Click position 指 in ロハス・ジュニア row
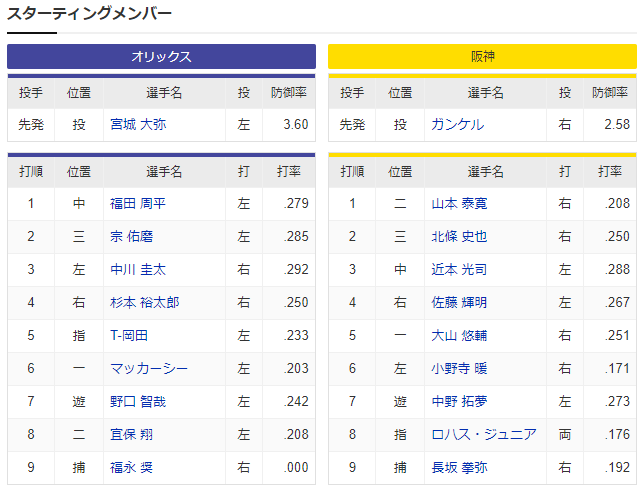The image size is (639, 487). tap(400, 434)
